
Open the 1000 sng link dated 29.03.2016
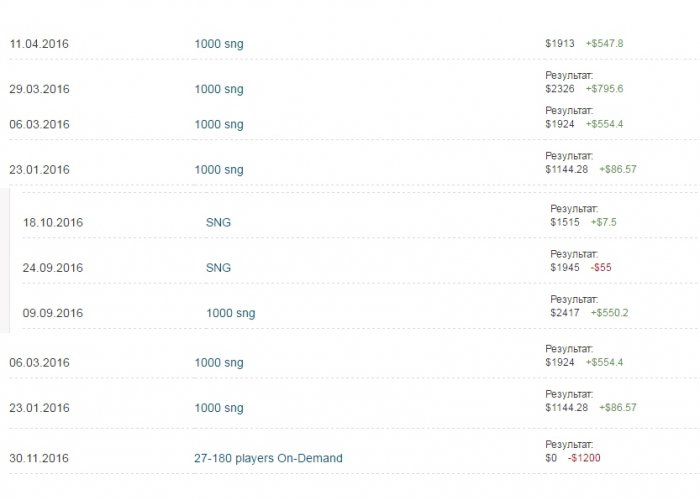click(218, 89)
